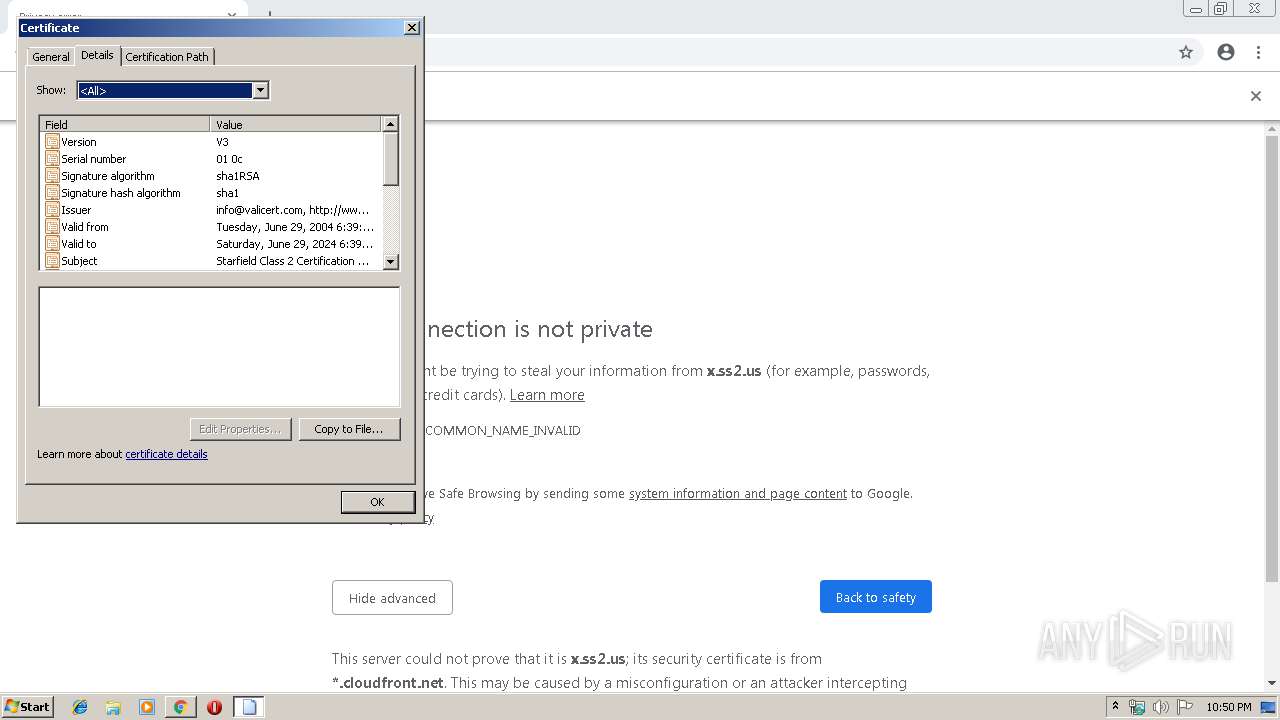
Task: Click the Show desktop tray button
Action: (x=1269, y=707)
